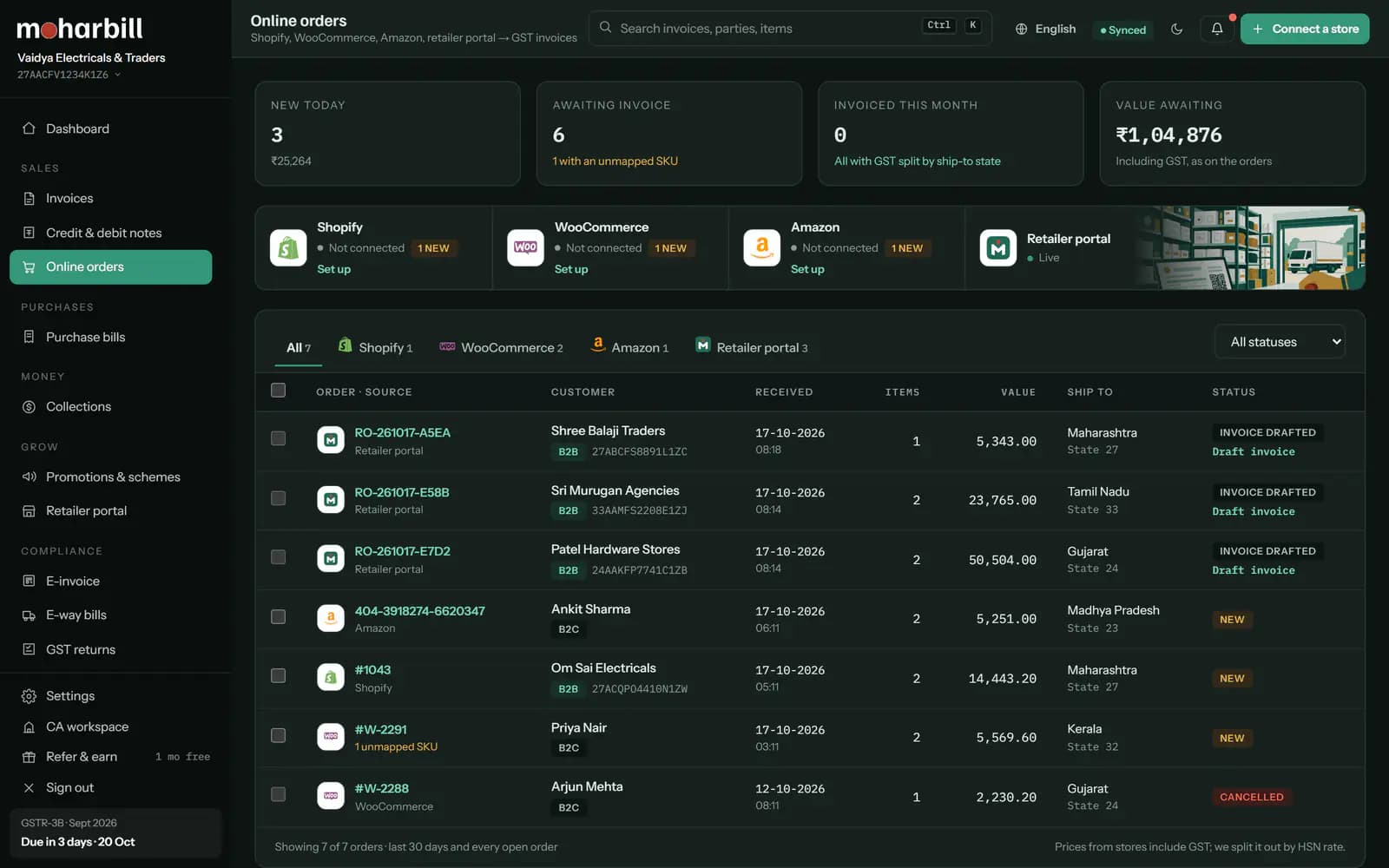
Task: Click Set up under Shopify
Action: (x=334, y=269)
